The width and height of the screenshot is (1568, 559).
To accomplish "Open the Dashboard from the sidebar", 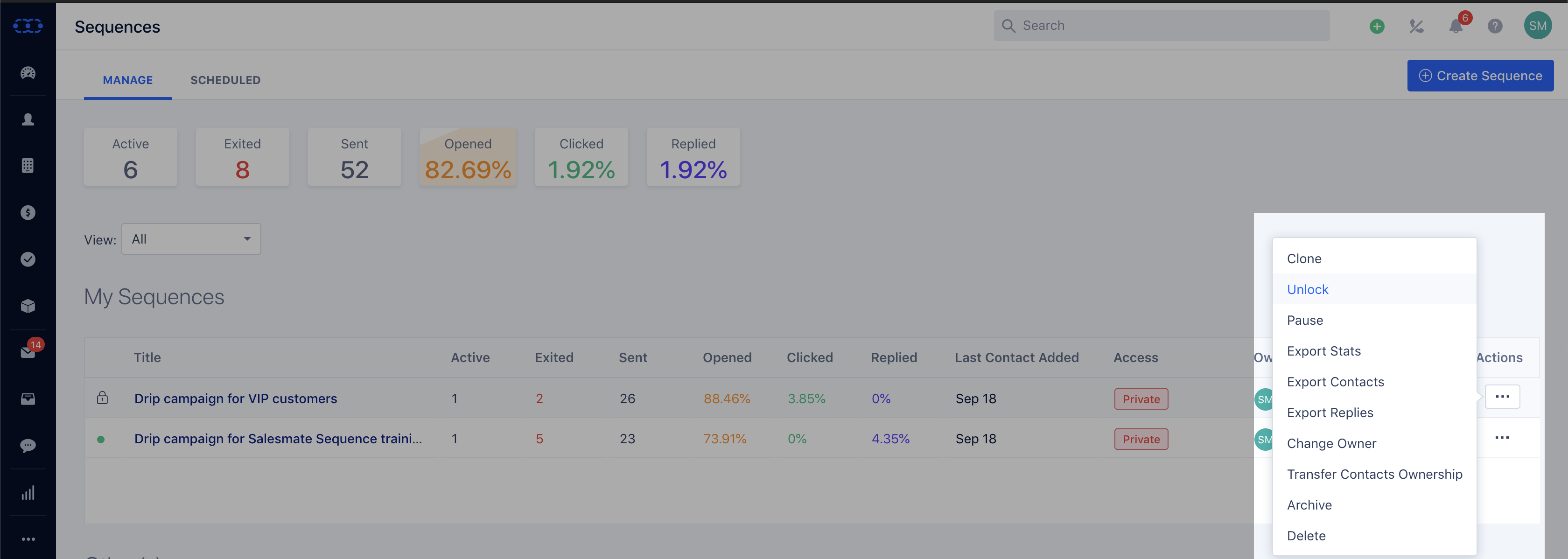I will pyautogui.click(x=28, y=73).
